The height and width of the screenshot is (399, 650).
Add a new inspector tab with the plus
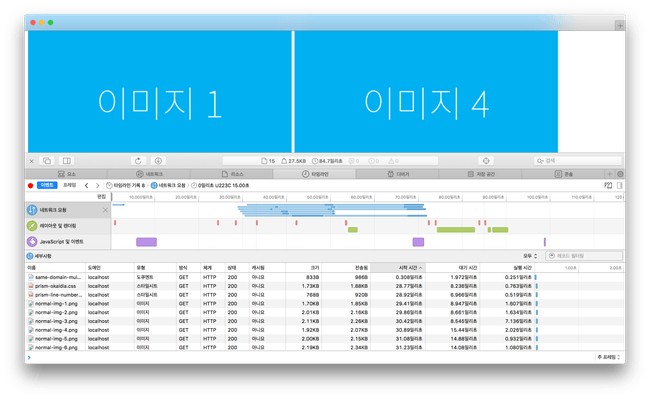point(610,174)
